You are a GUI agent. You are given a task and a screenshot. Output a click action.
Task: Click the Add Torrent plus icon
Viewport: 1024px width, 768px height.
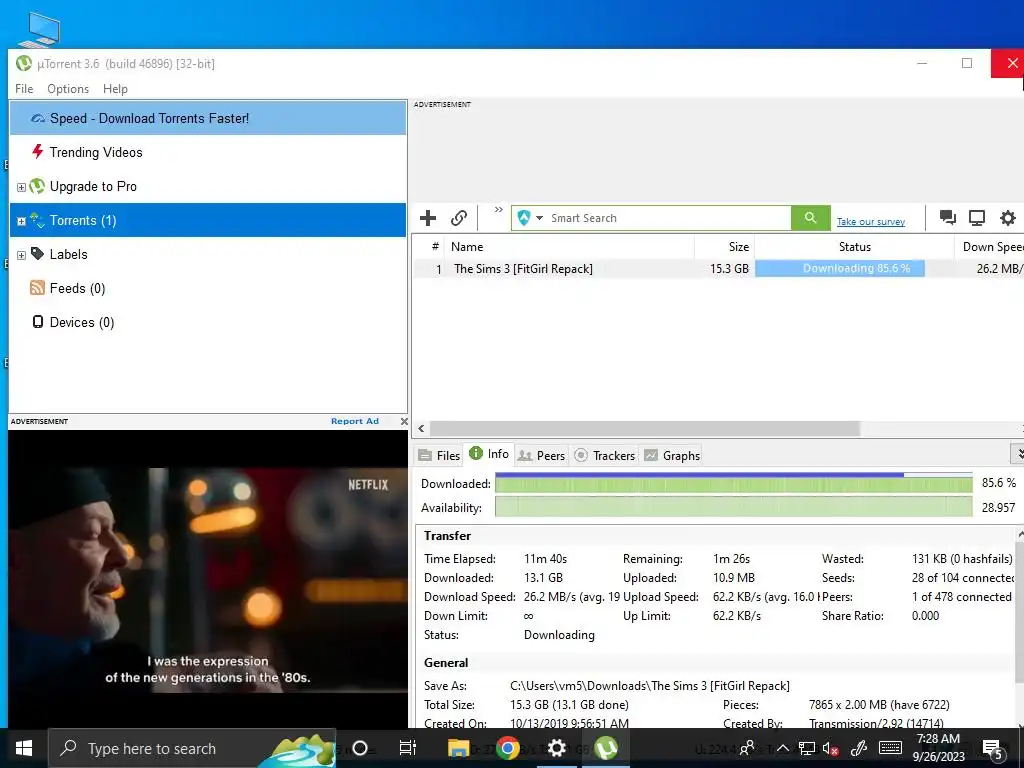pos(428,218)
